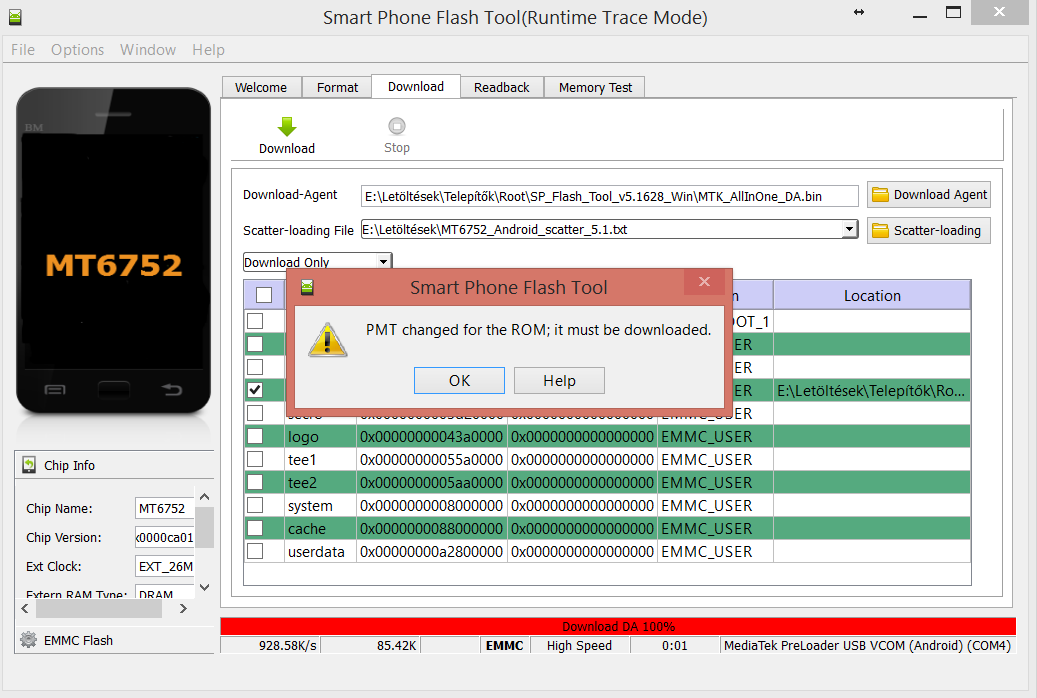Click the Chip Info panel icon
The image size is (1037, 698).
coord(29,464)
